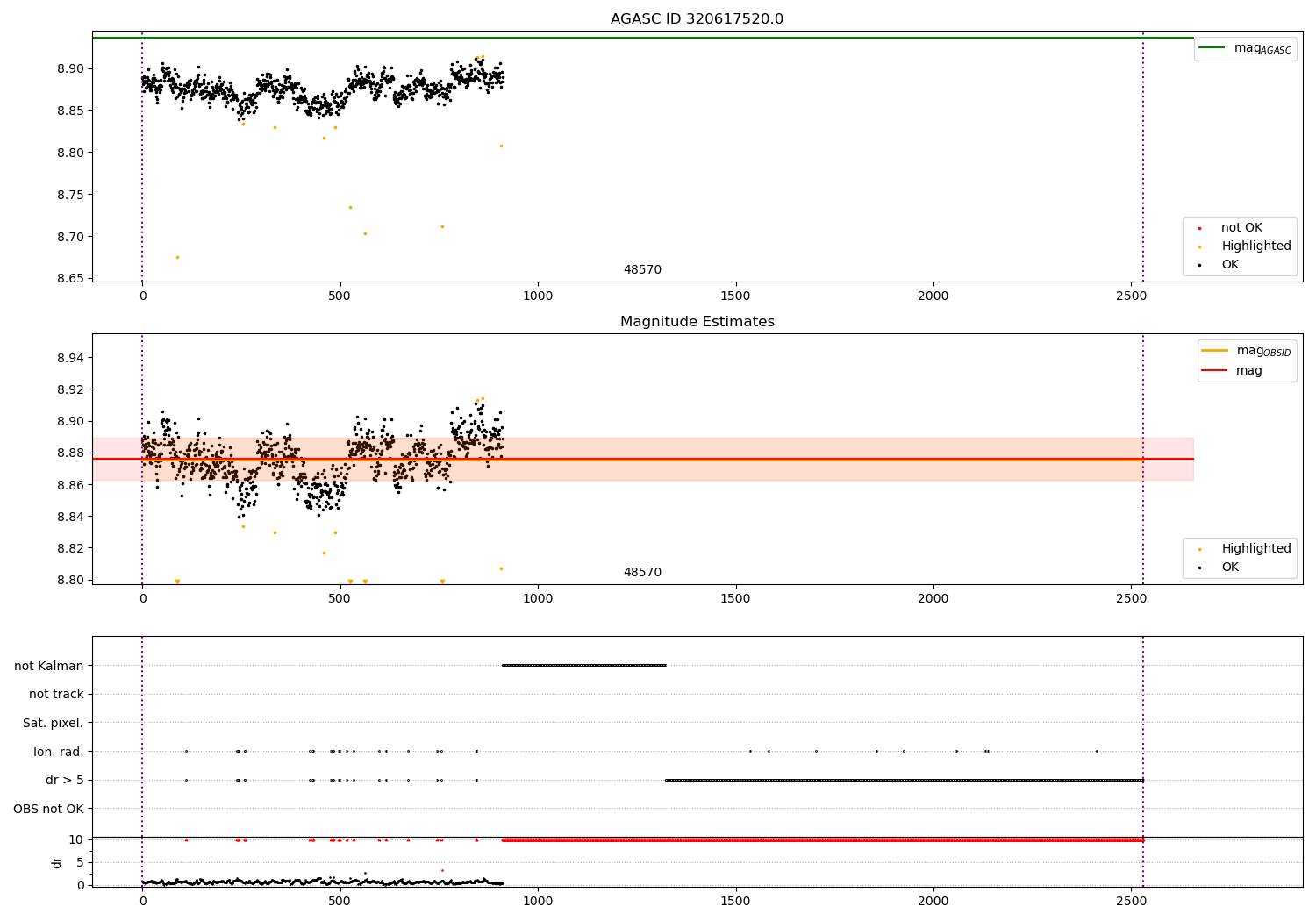The image size is (1316, 921).
Task: Click the 'not track' row label
Action: pos(56,695)
